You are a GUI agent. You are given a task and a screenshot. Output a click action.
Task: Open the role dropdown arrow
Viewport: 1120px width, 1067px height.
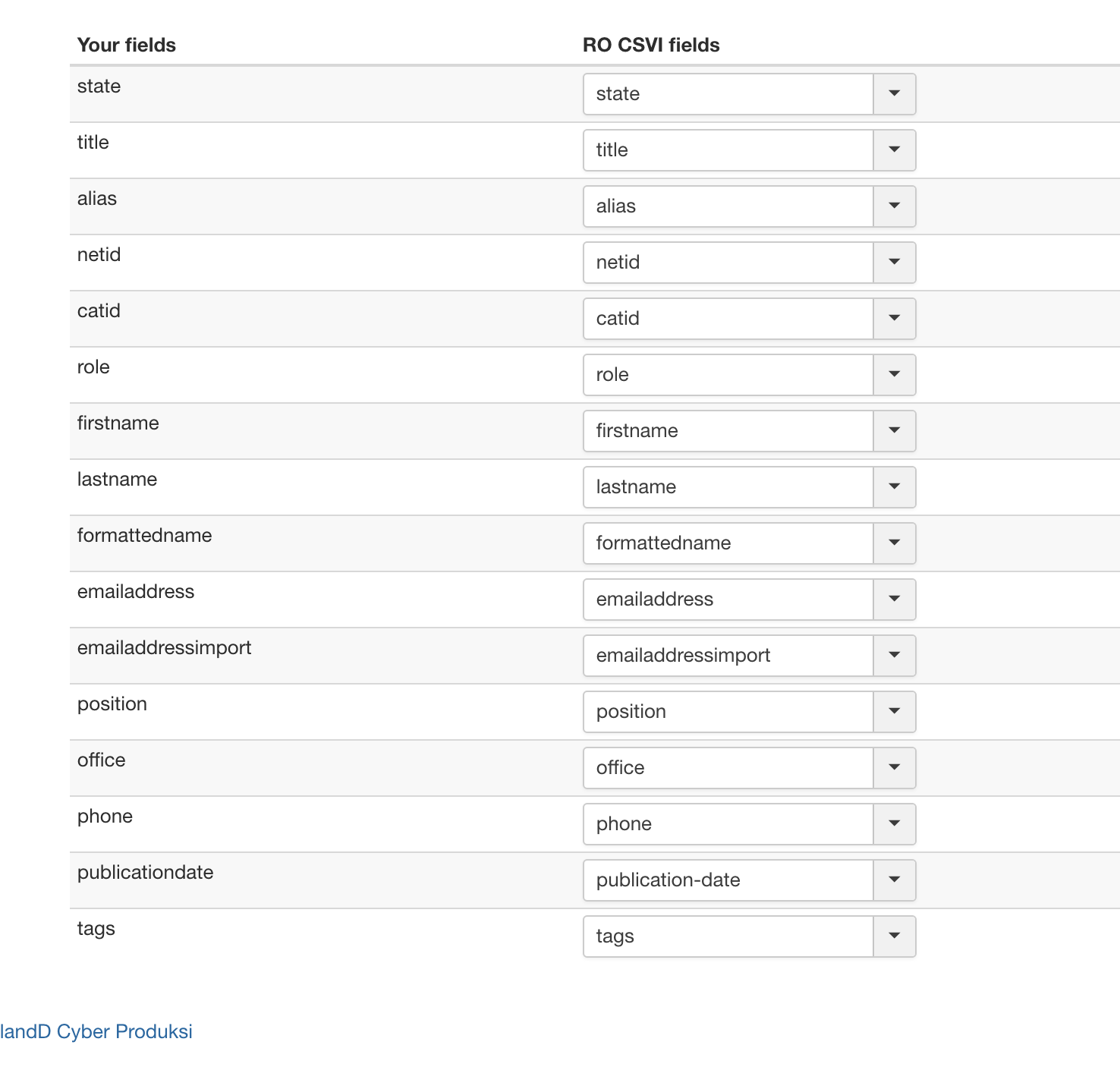point(894,375)
